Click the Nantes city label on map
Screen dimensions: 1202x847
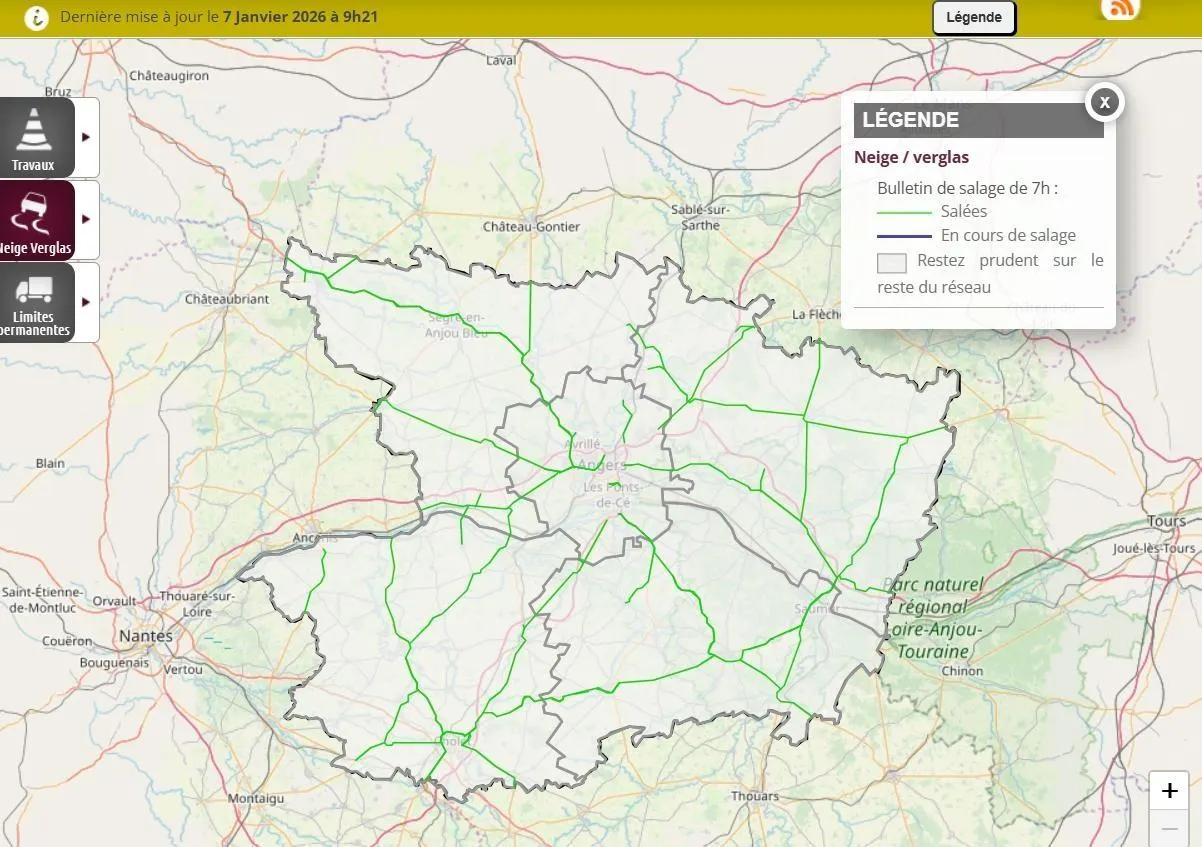point(145,636)
